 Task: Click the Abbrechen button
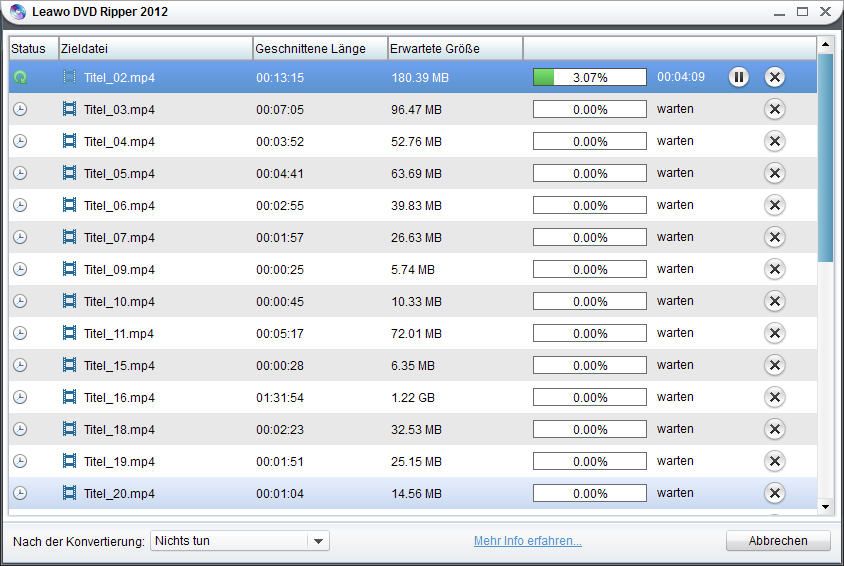click(778, 541)
